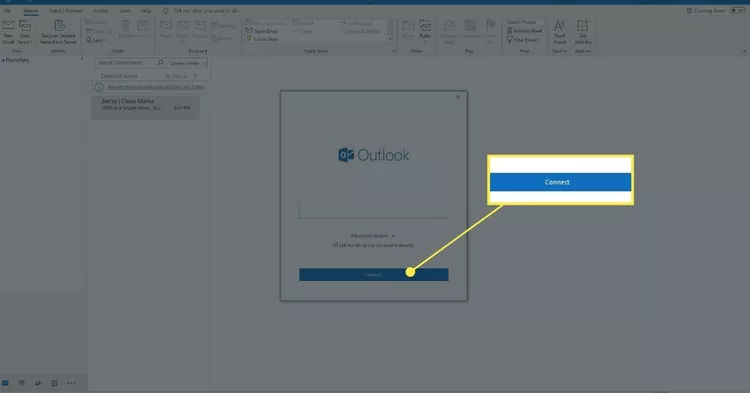Switch to the View tab

click(125, 11)
